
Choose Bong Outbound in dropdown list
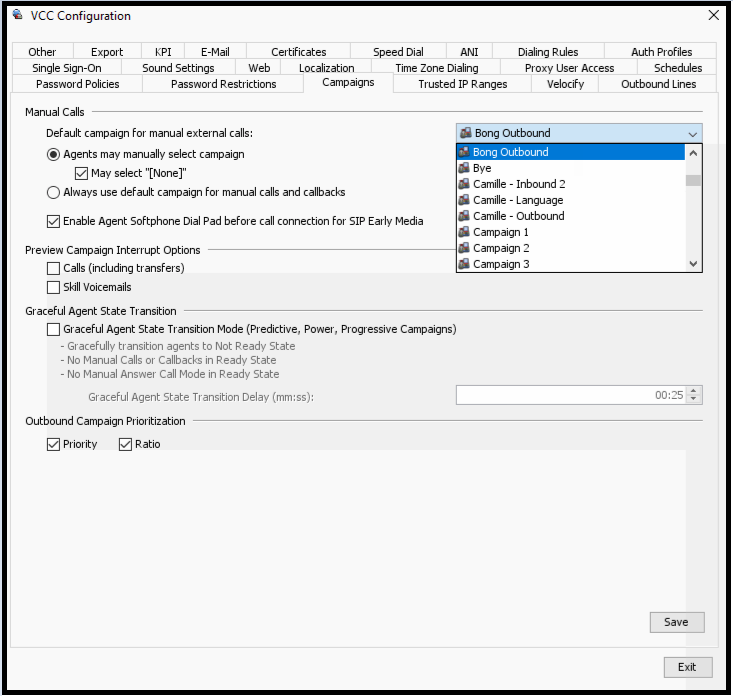pyautogui.click(x=570, y=152)
